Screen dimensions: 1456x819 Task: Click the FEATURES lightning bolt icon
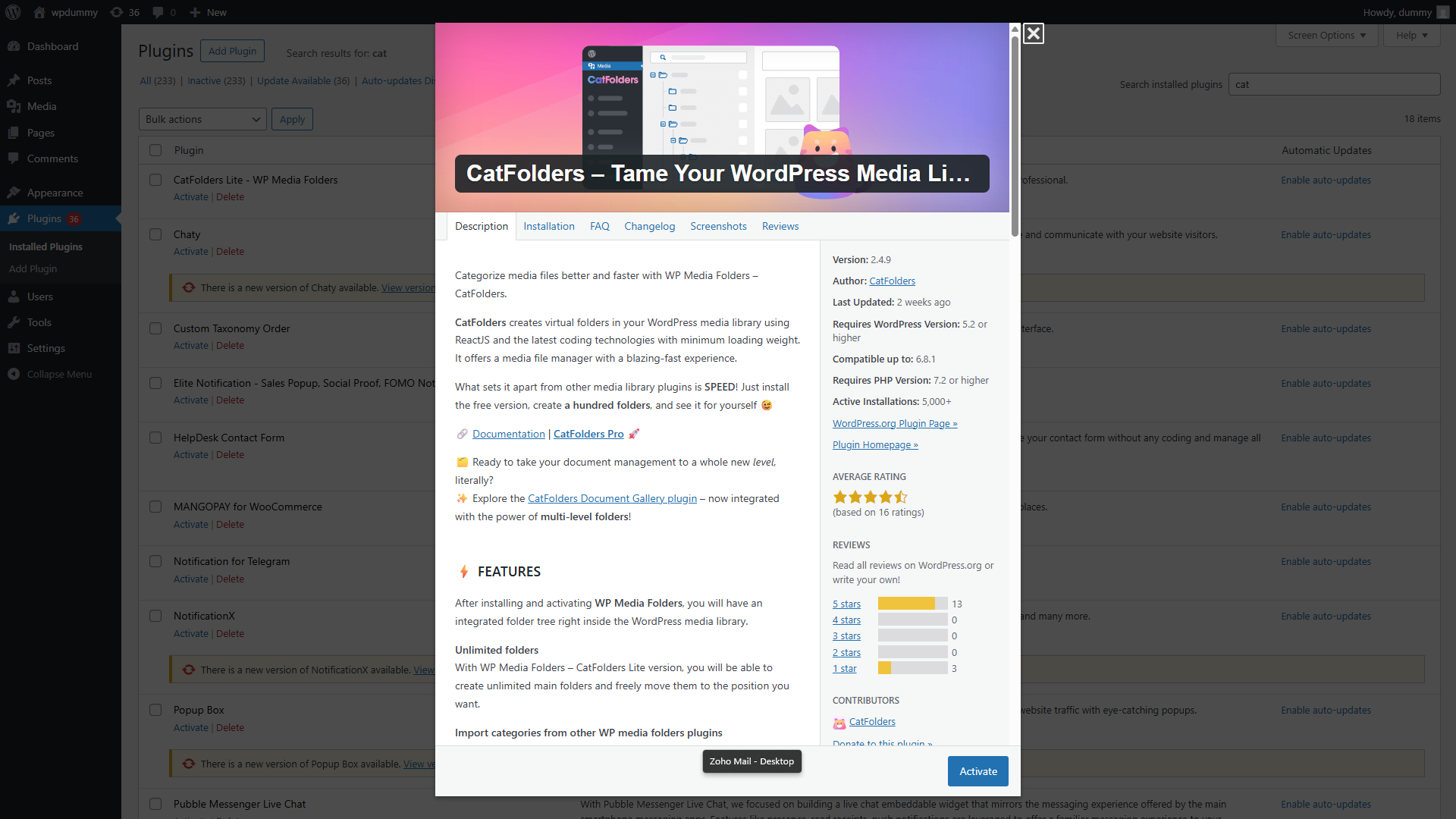click(x=464, y=572)
